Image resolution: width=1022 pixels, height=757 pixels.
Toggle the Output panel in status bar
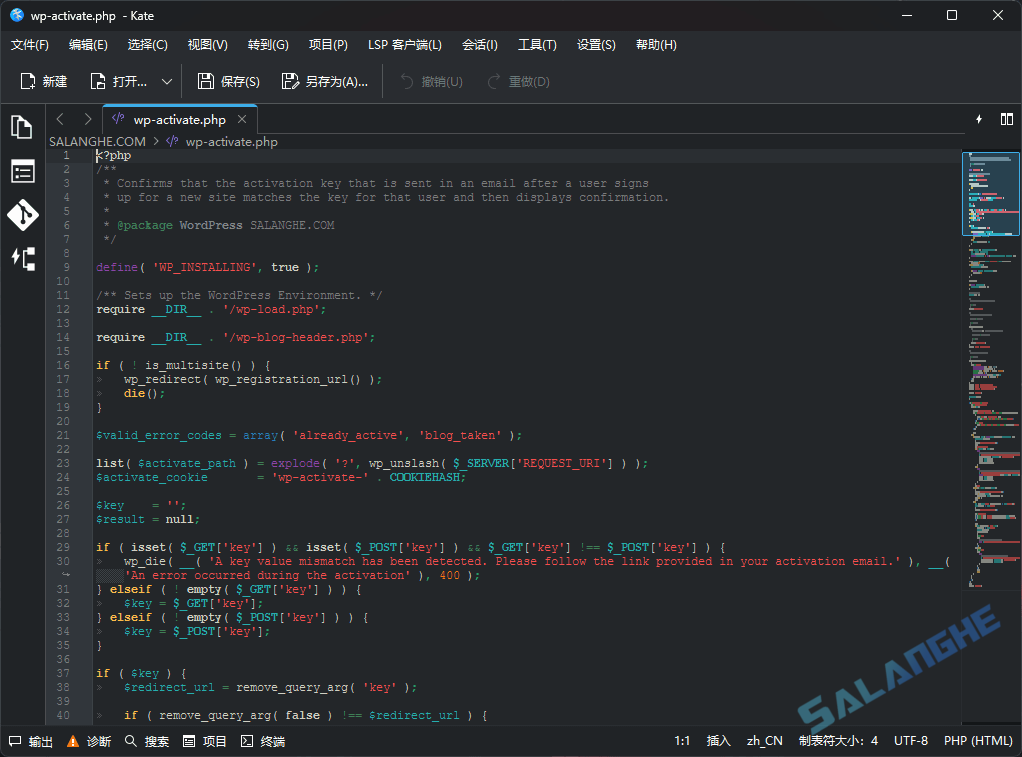click(x=31, y=741)
